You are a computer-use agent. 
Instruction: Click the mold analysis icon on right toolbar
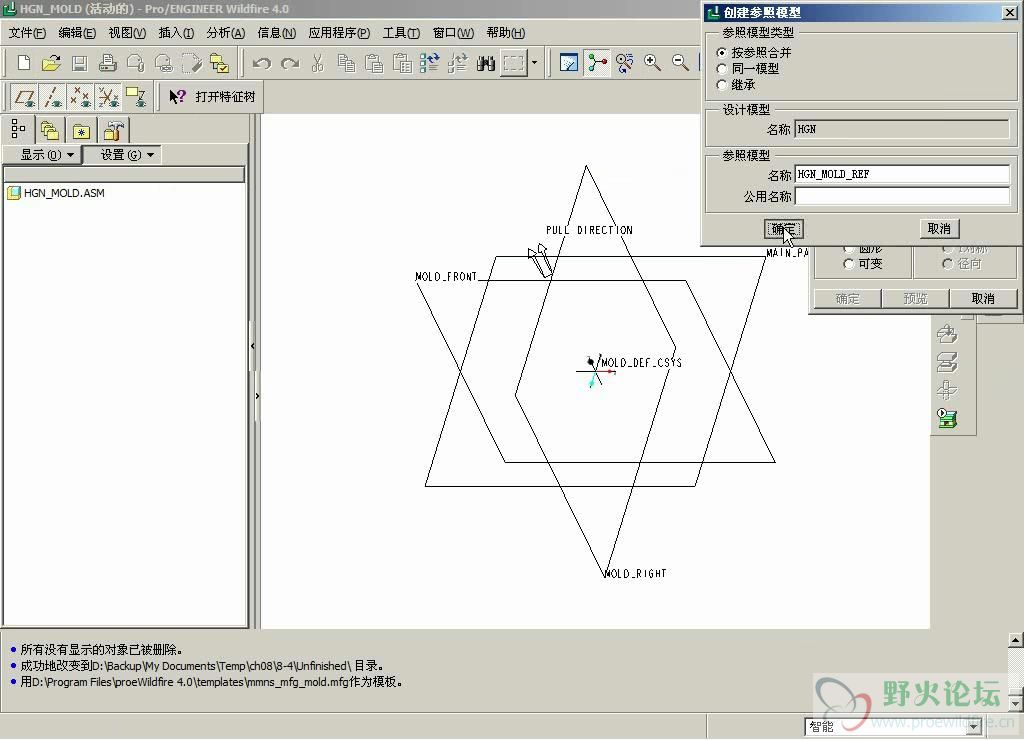947,334
